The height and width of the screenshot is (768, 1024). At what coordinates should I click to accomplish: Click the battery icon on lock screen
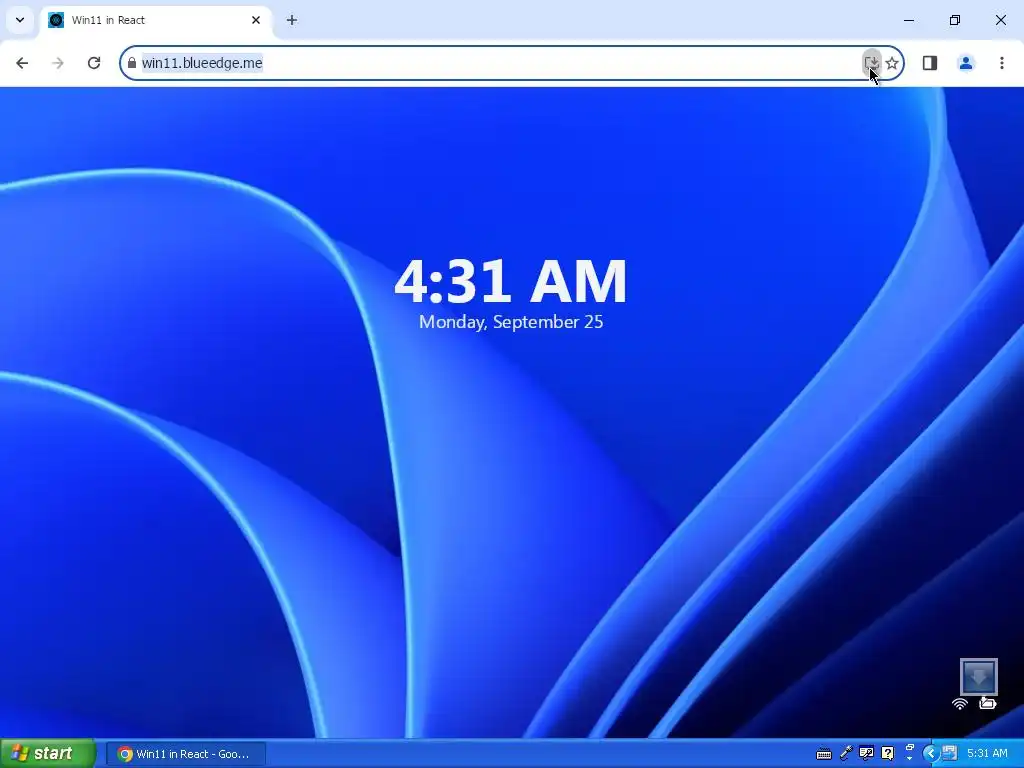987,703
